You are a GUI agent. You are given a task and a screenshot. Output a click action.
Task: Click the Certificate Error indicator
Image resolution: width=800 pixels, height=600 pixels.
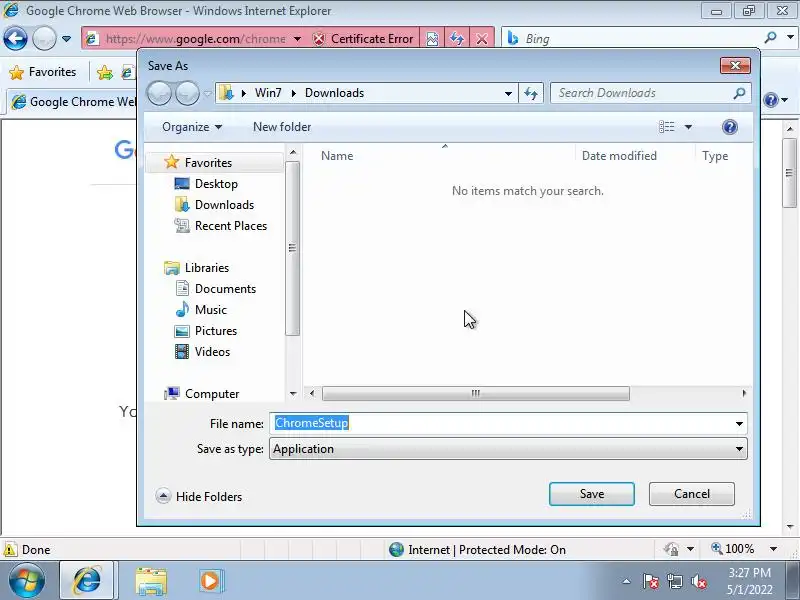(363, 39)
